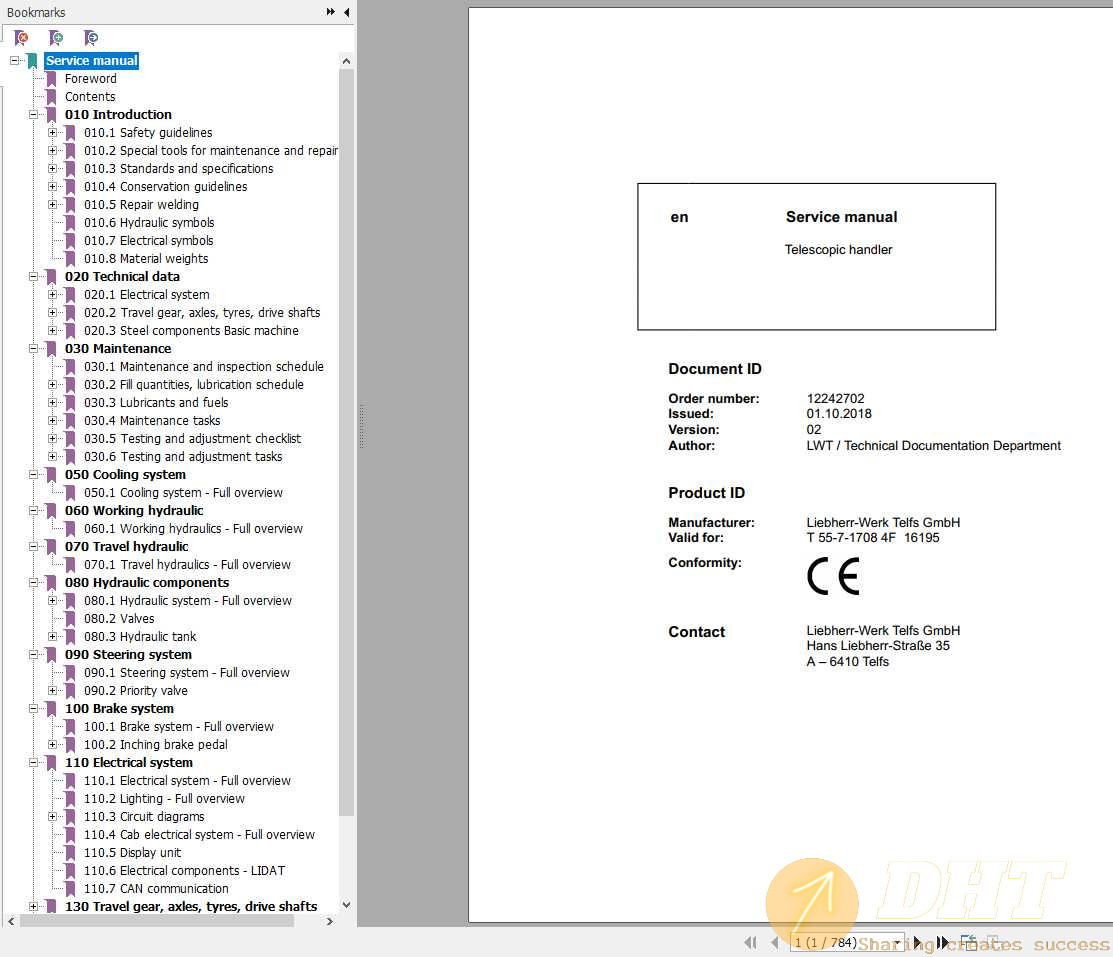Open 110.1 Electrical system - Full overview
Screen dimensions: 1113x957
pyautogui.click(x=187, y=781)
